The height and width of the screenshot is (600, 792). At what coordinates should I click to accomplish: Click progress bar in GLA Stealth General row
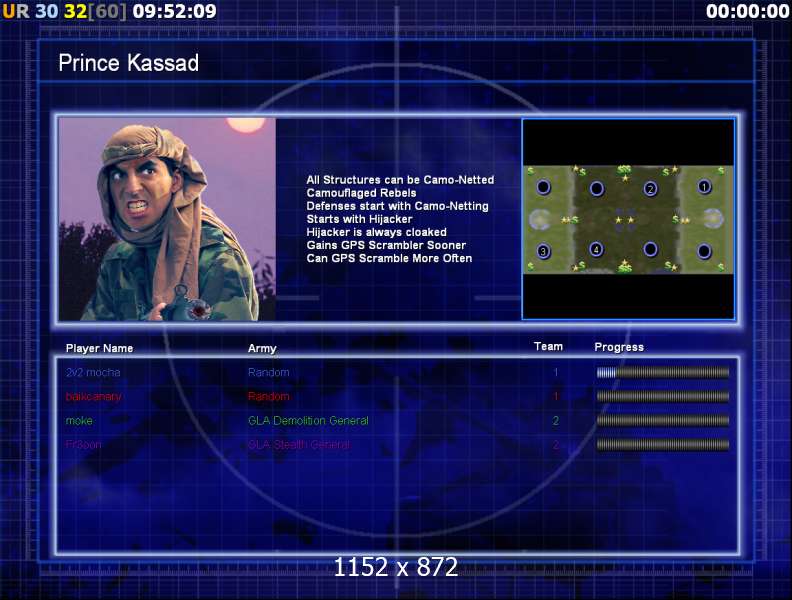coord(663,444)
